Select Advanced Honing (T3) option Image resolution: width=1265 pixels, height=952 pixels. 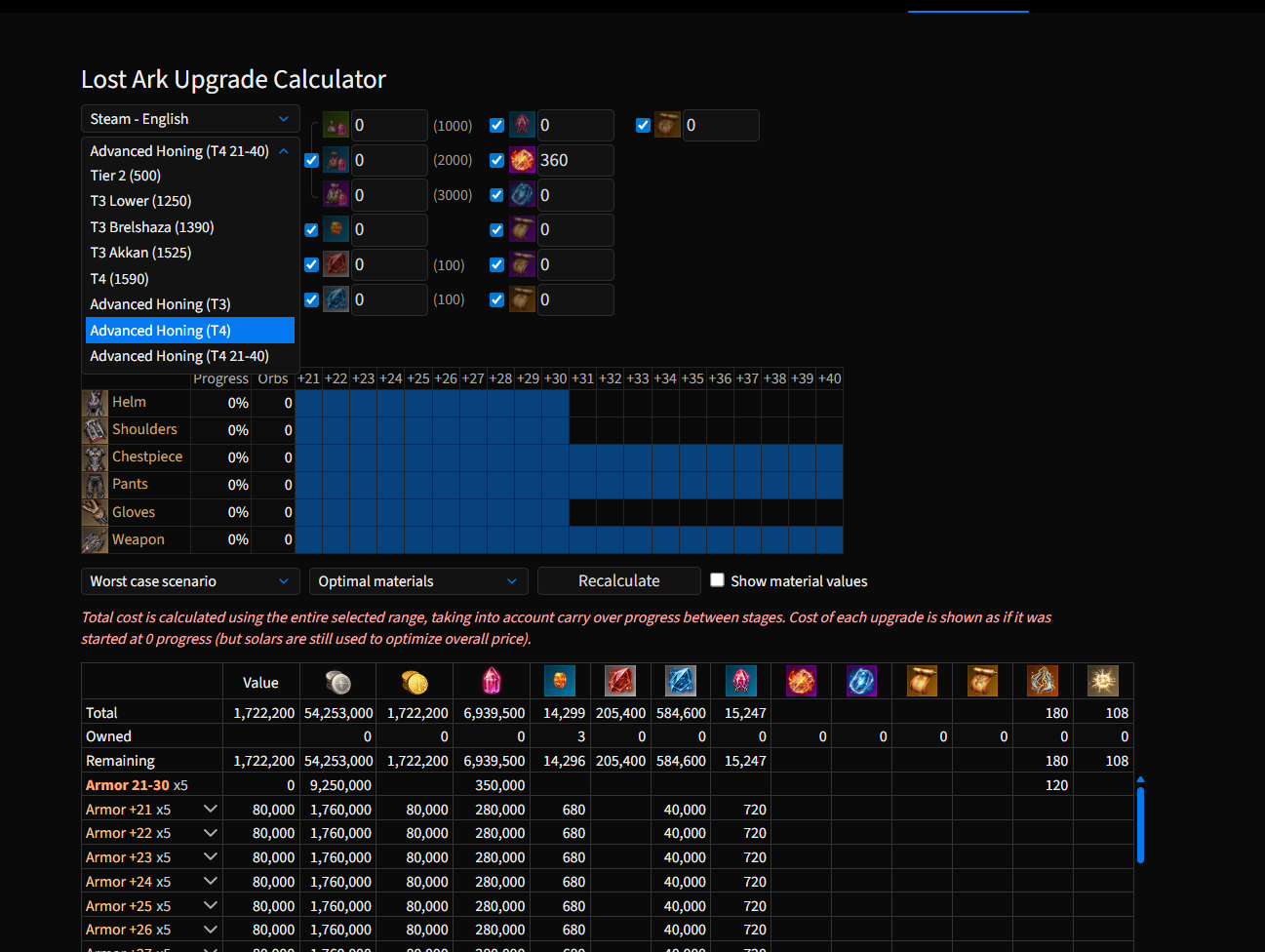coord(190,304)
